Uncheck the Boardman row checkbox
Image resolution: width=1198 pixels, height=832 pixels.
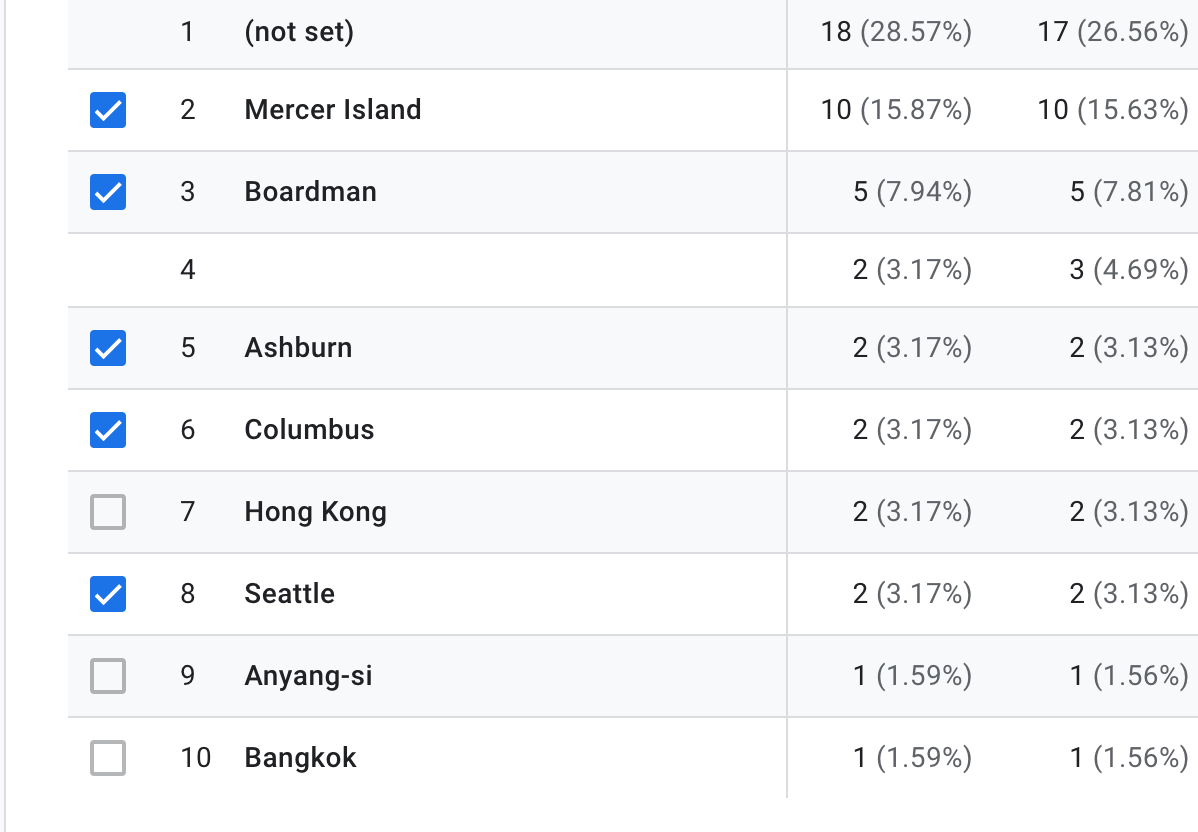108,192
